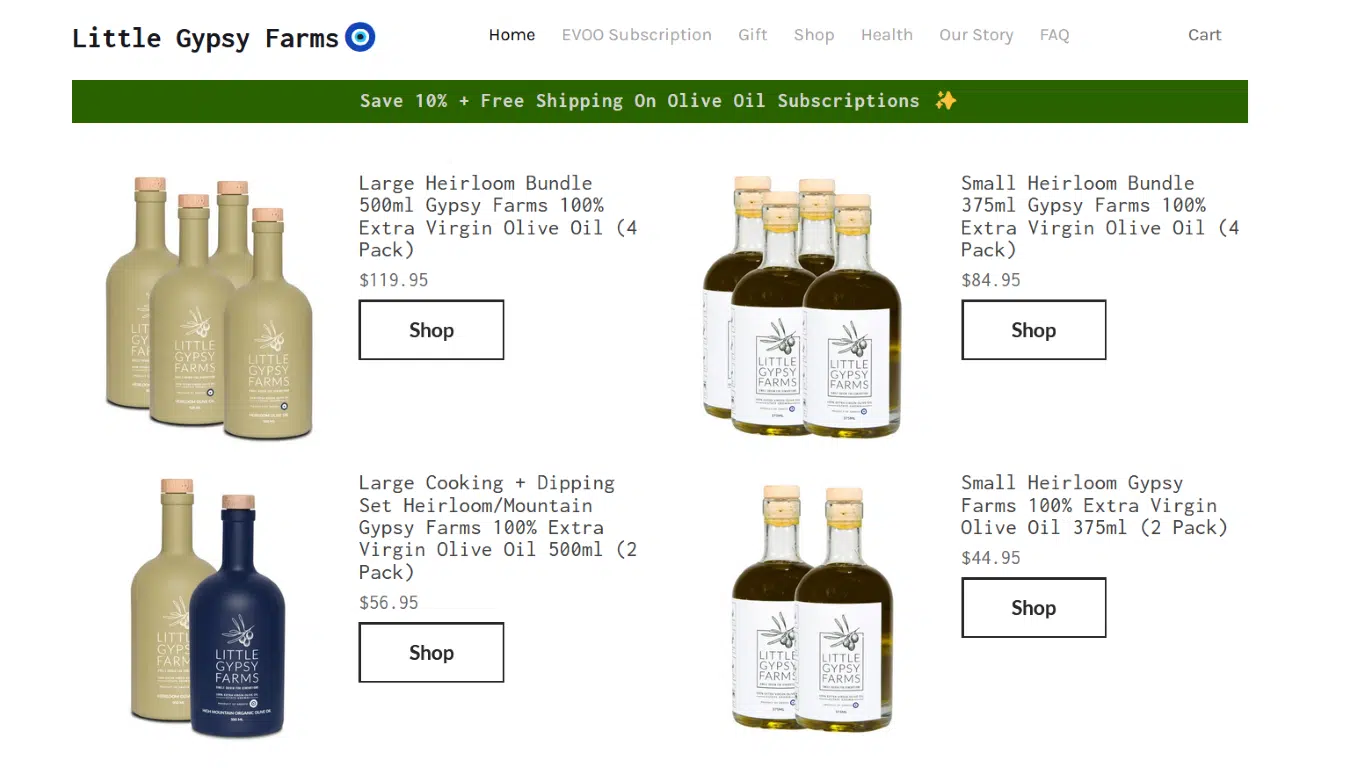Open the two clear bottles product image

coord(812,608)
